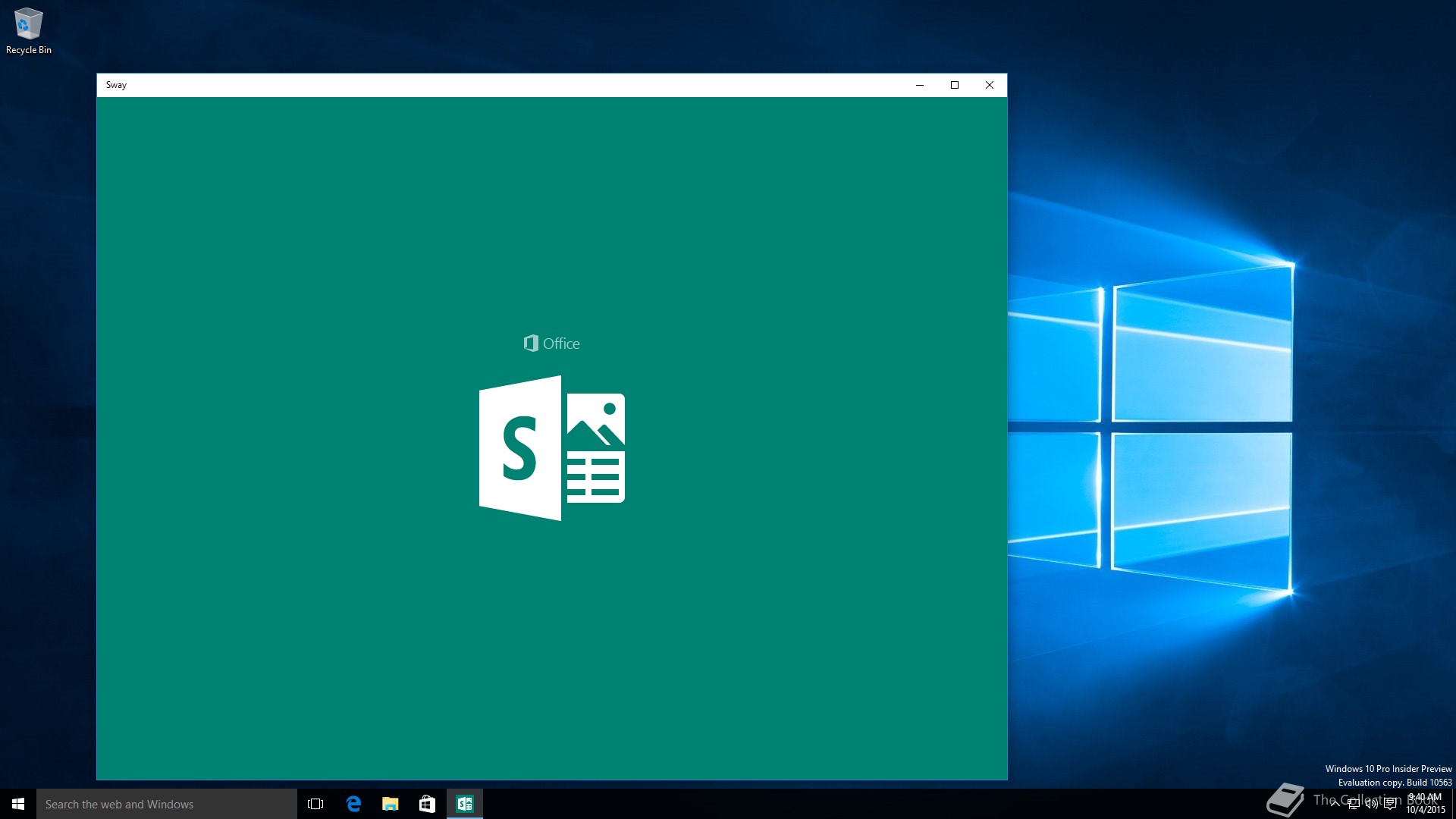This screenshot has height=819, width=1456.
Task: Click the Office logo above the Sway icon
Action: point(551,344)
